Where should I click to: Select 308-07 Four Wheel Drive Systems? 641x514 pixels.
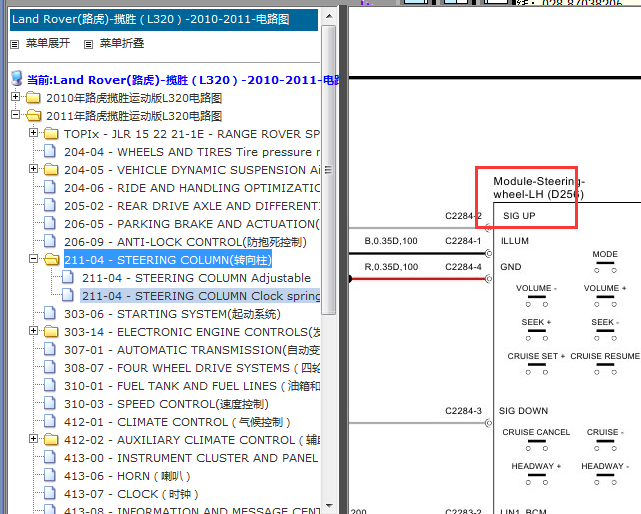(x=192, y=368)
